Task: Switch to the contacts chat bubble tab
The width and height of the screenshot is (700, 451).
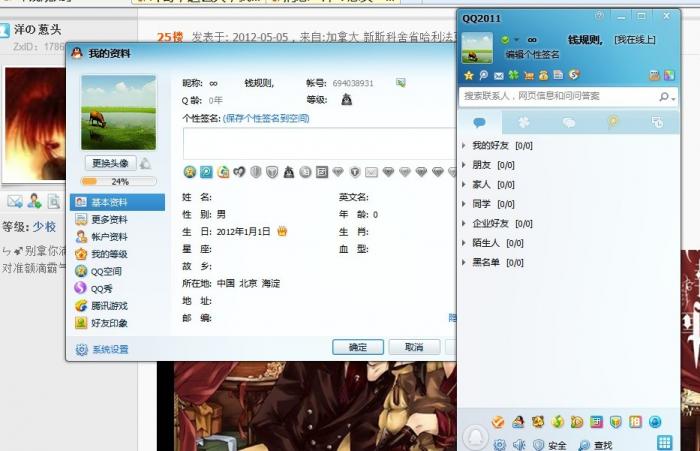Action: pos(480,122)
